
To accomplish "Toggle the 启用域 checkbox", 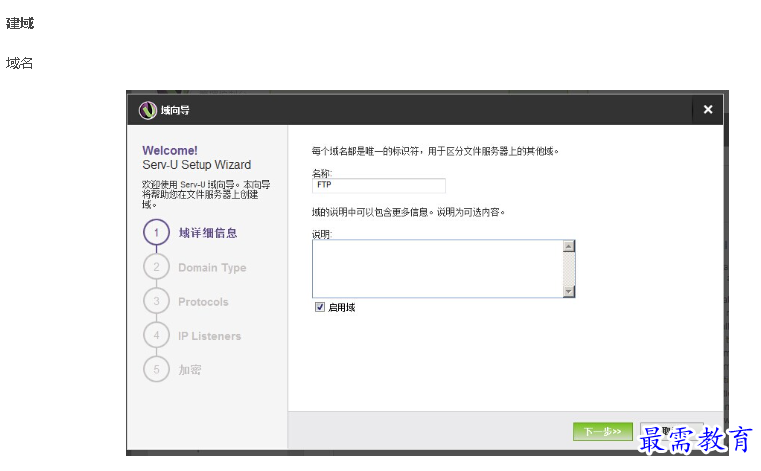I will [320, 307].
